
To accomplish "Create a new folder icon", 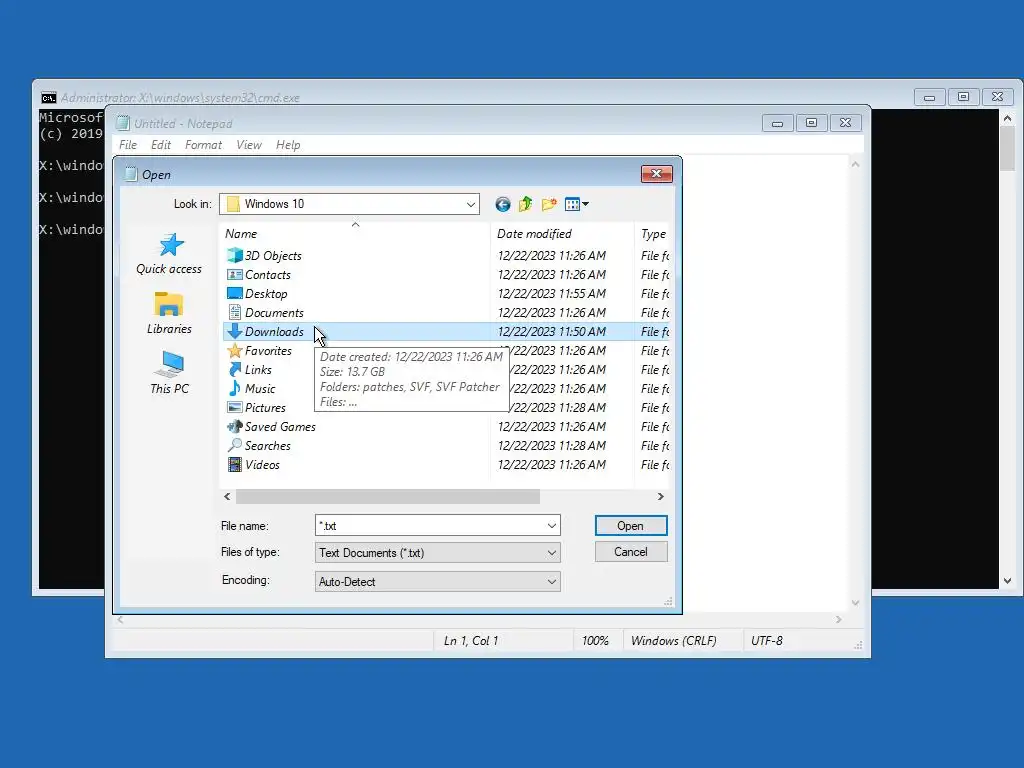I will [549, 204].
